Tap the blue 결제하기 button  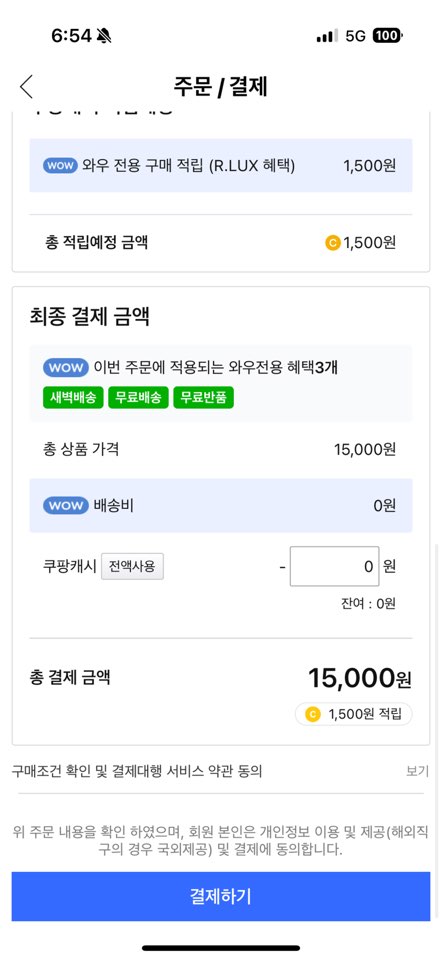pos(221,896)
